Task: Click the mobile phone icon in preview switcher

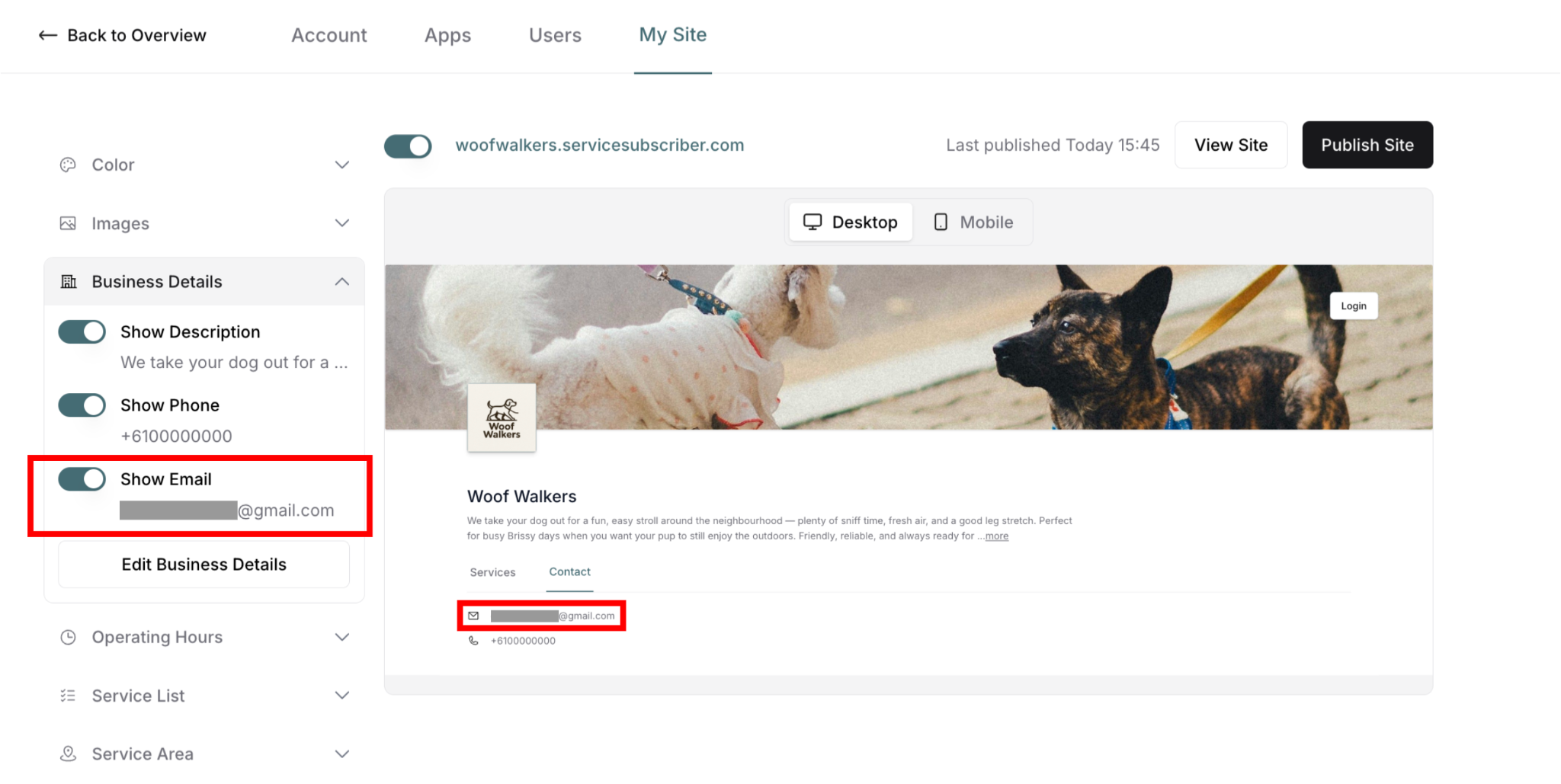Action: tap(941, 222)
